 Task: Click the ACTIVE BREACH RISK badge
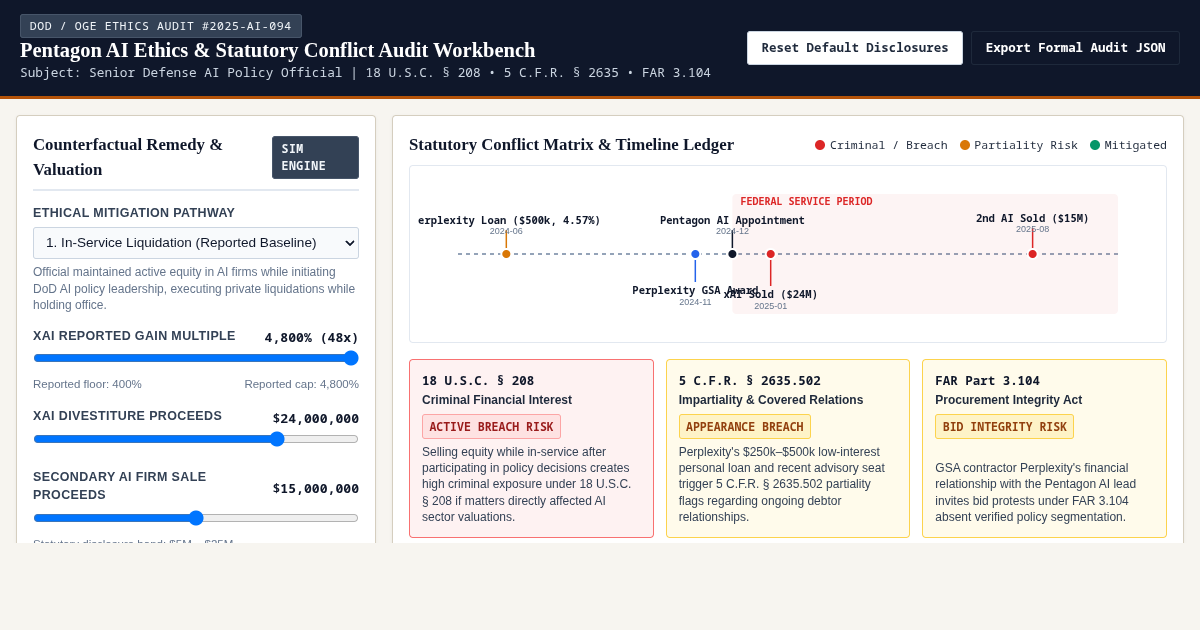pyautogui.click(x=491, y=427)
